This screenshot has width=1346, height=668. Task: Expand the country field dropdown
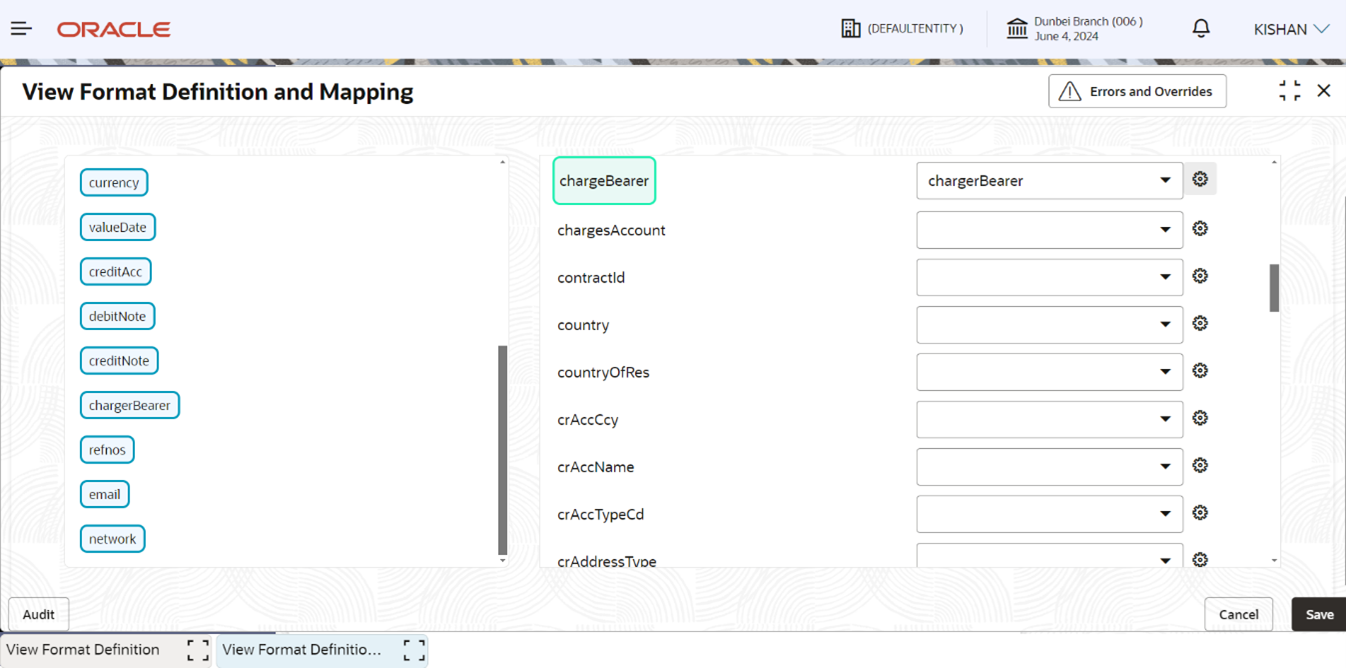pos(1049,324)
